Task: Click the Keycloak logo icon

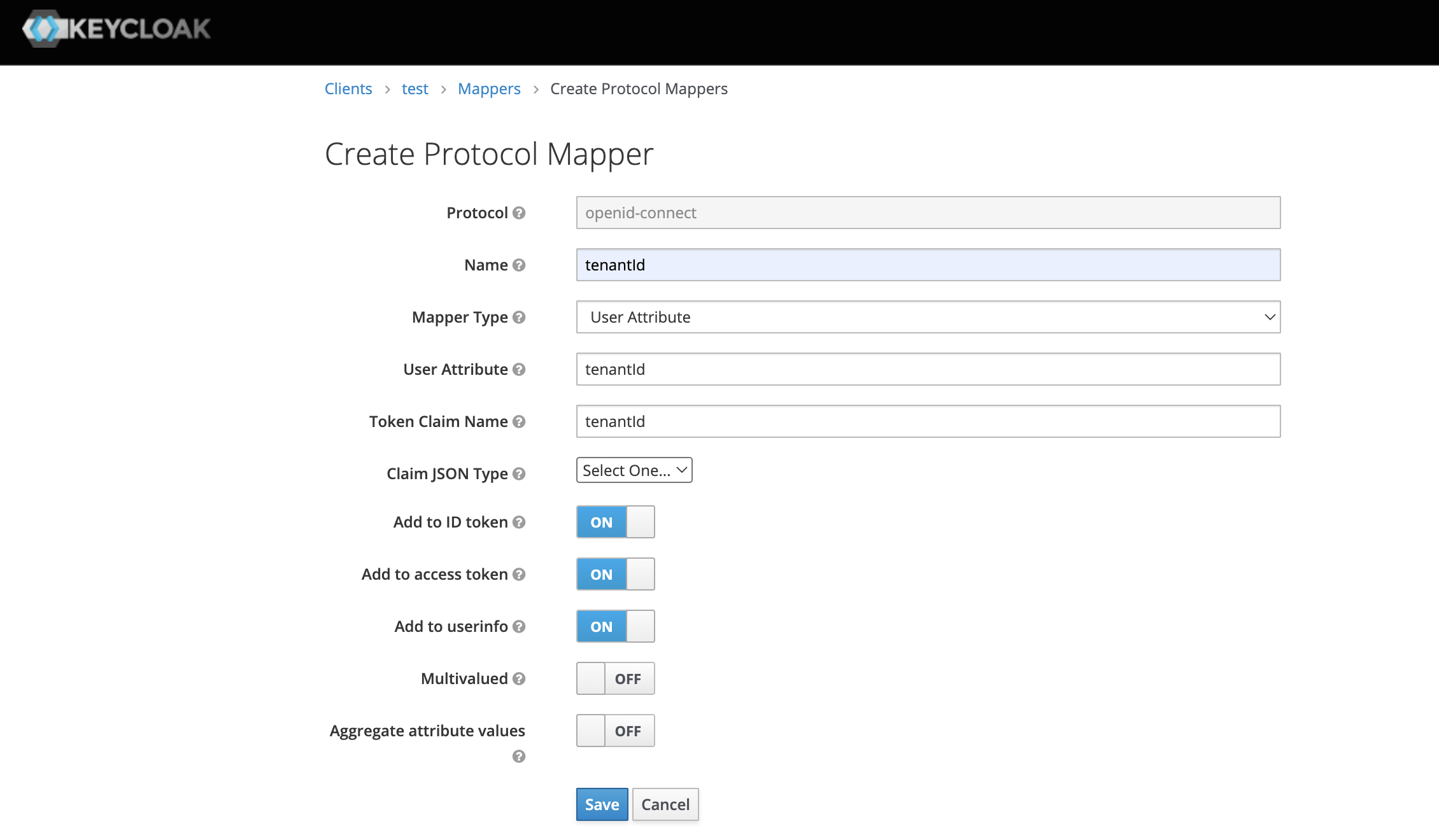Action: [43, 29]
